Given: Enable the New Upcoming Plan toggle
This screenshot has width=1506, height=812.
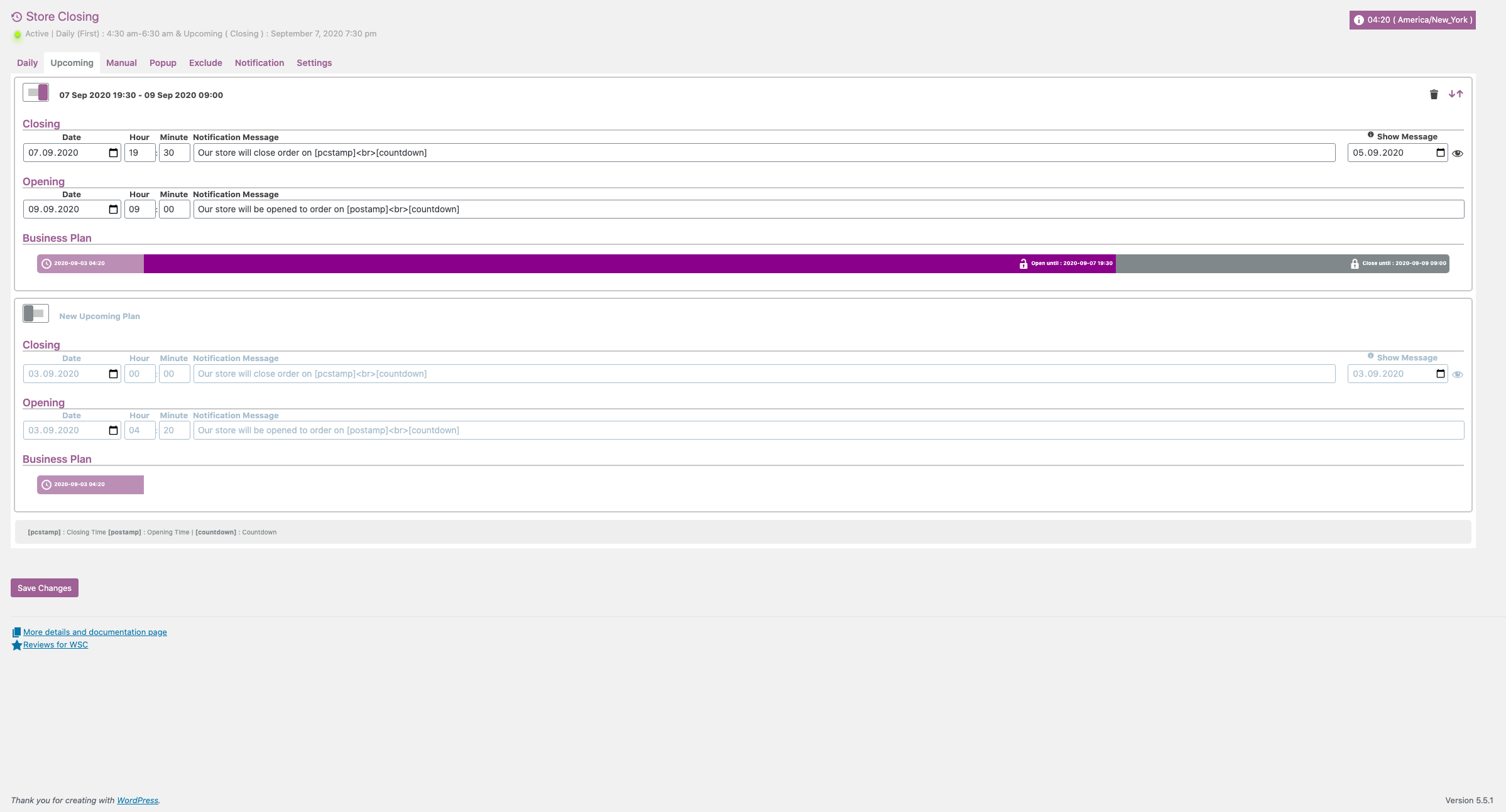Looking at the screenshot, I should click(x=36, y=313).
